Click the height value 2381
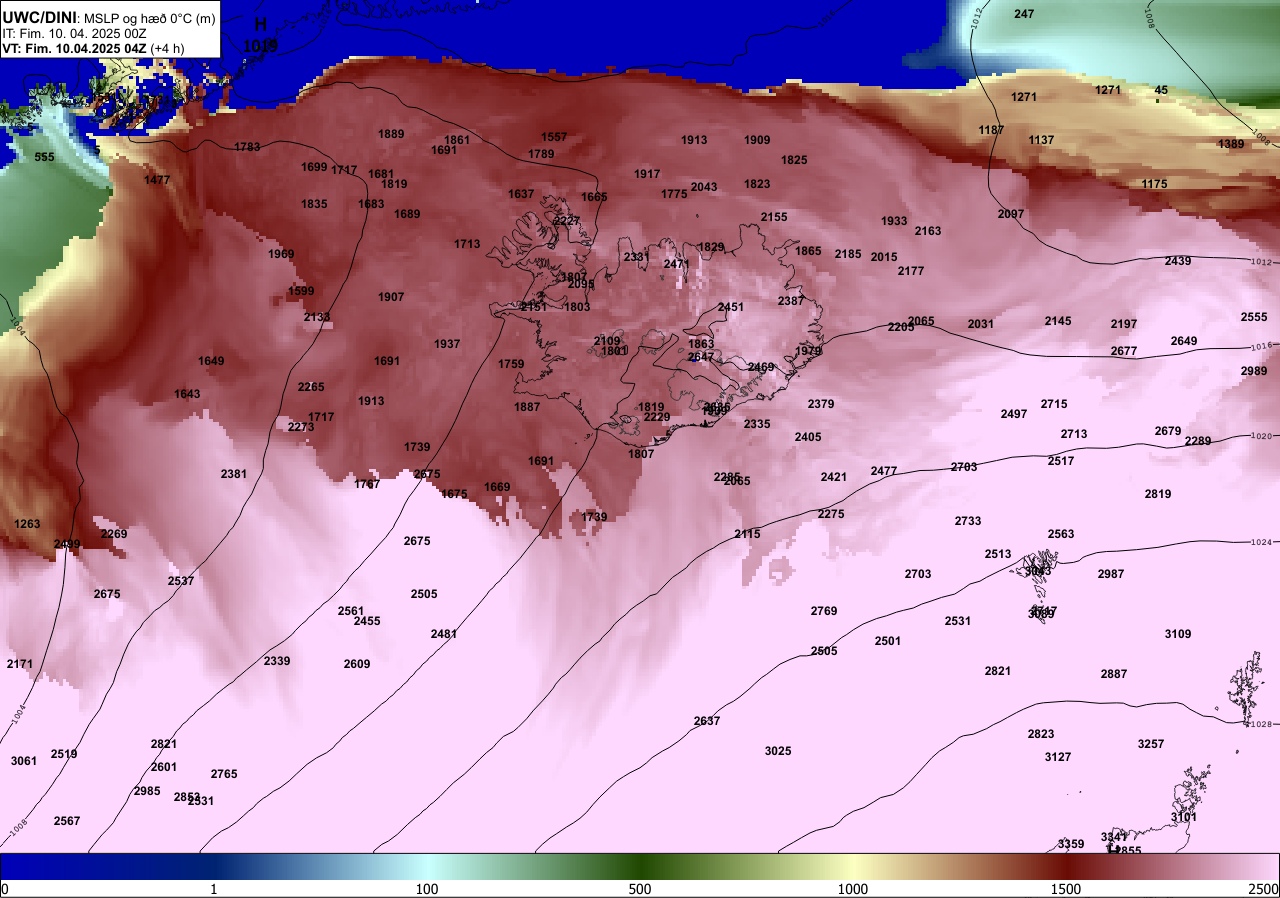The image size is (1280, 898). tap(234, 474)
